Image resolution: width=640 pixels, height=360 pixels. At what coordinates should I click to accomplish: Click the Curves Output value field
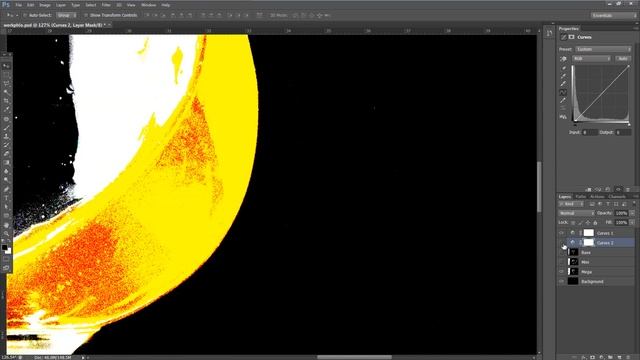pyautogui.click(x=623, y=133)
